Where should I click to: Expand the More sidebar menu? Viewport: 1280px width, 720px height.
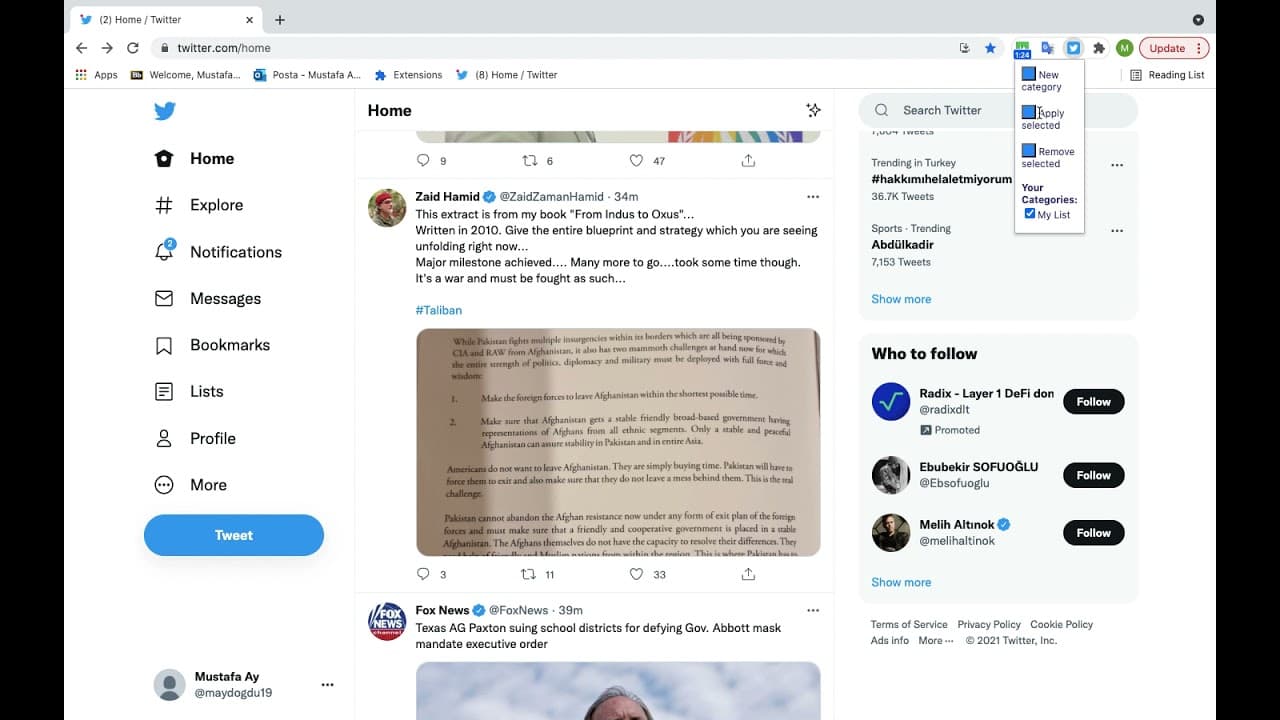click(190, 485)
